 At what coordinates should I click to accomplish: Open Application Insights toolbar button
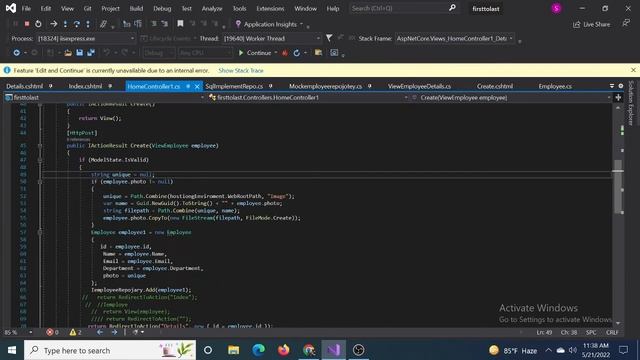click(269, 24)
